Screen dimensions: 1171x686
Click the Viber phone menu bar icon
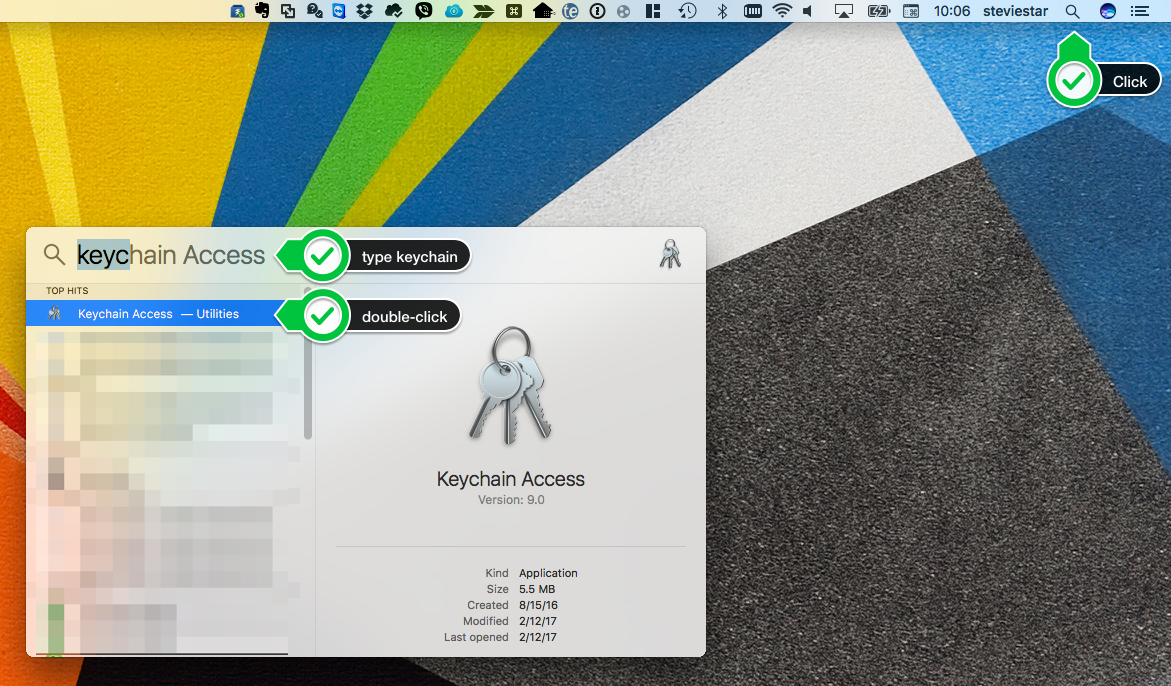coord(423,11)
